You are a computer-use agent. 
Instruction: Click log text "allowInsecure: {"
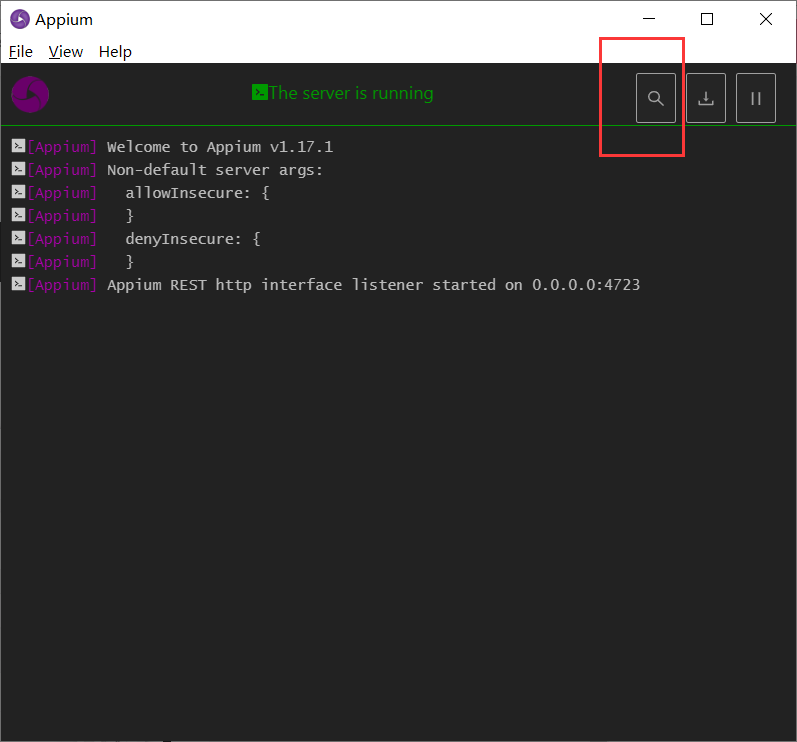pyautogui.click(x=197, y=193)
